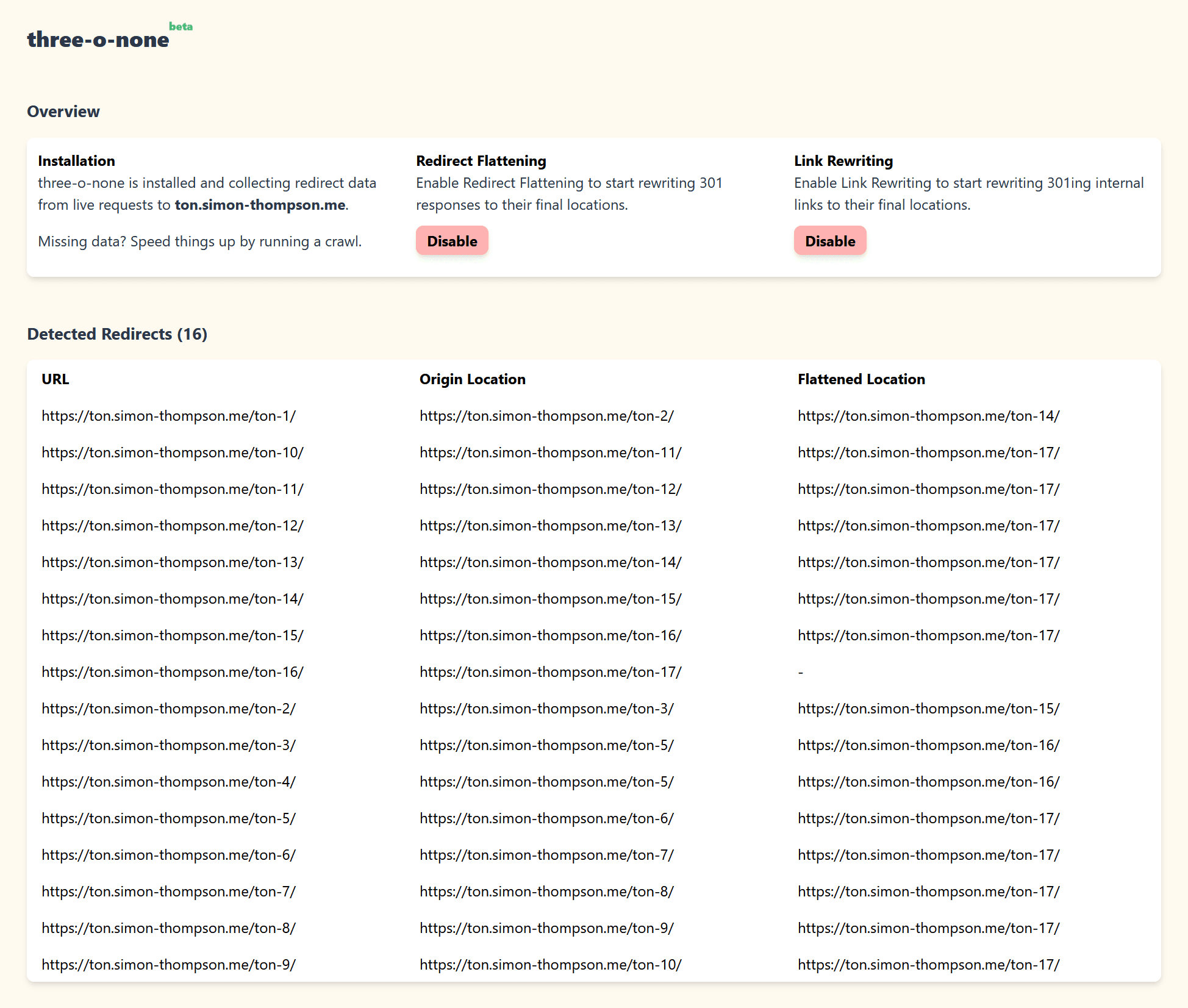Click Origin Location ton-10/ in the ton-9 row

point(551,965)
